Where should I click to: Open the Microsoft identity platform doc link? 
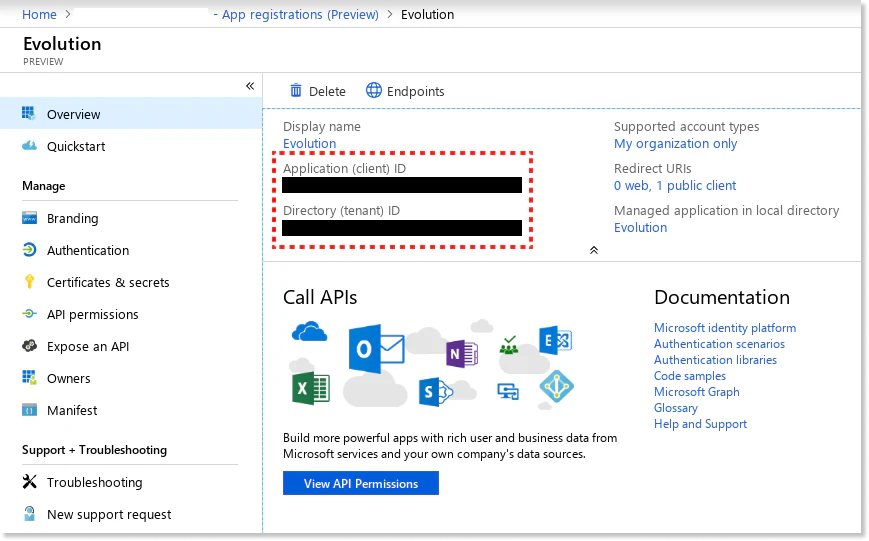point(725,328)
